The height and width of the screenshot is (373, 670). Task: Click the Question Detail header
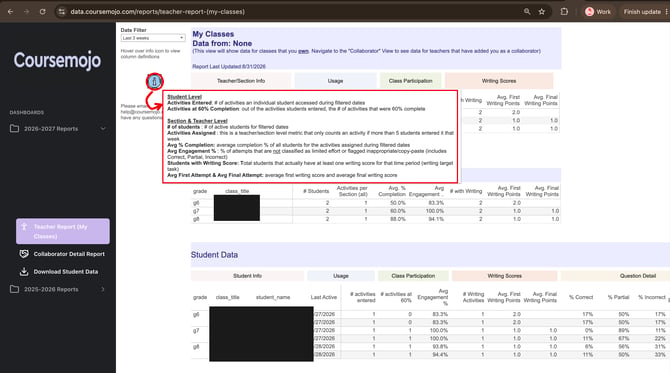(638, 276)
